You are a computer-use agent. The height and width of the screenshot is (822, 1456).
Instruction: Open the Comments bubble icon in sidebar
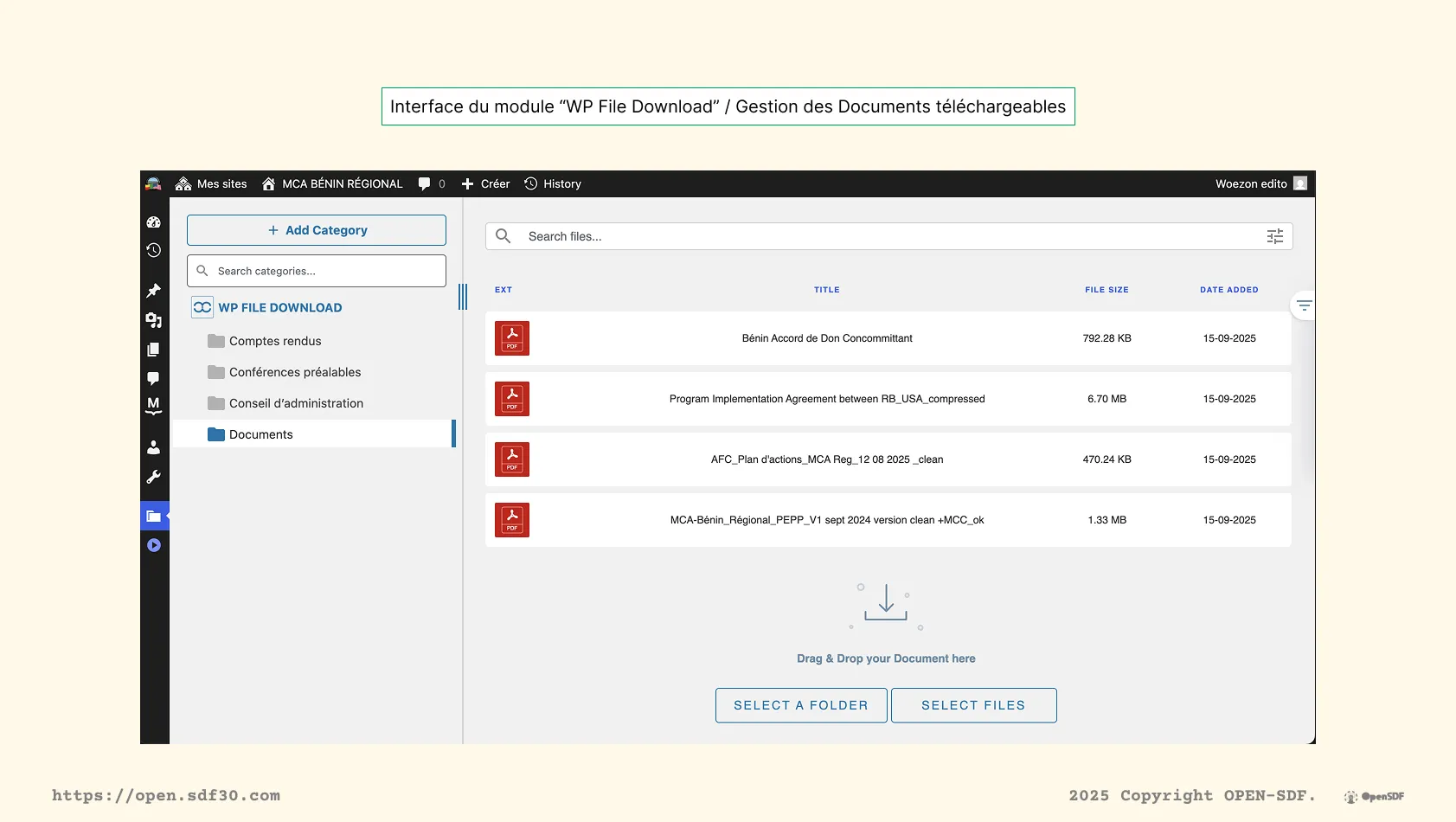pos(154,378)
